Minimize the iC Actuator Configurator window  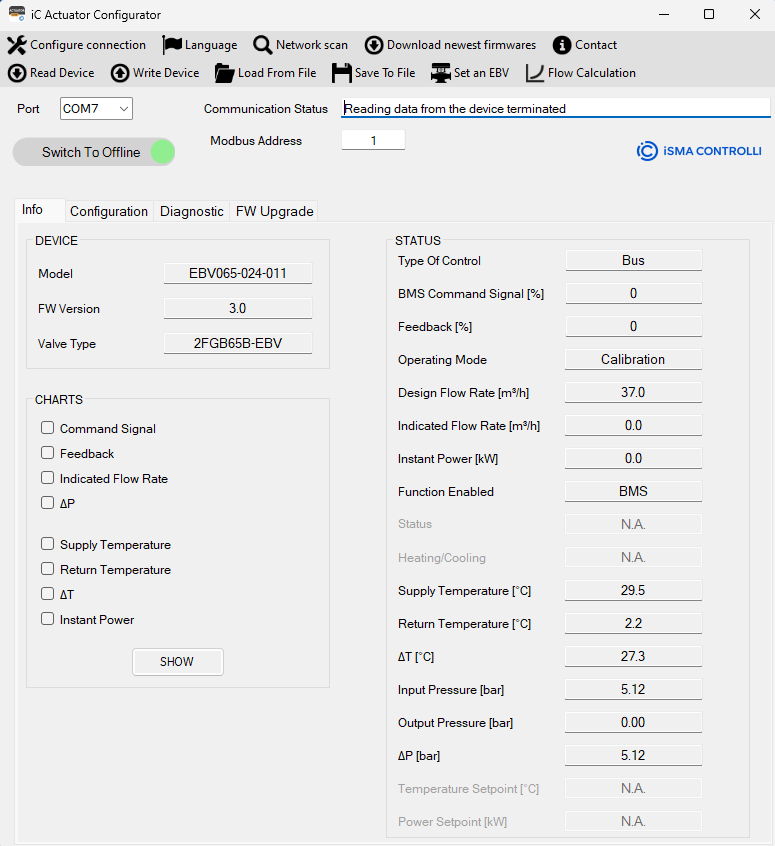[664, 15]
